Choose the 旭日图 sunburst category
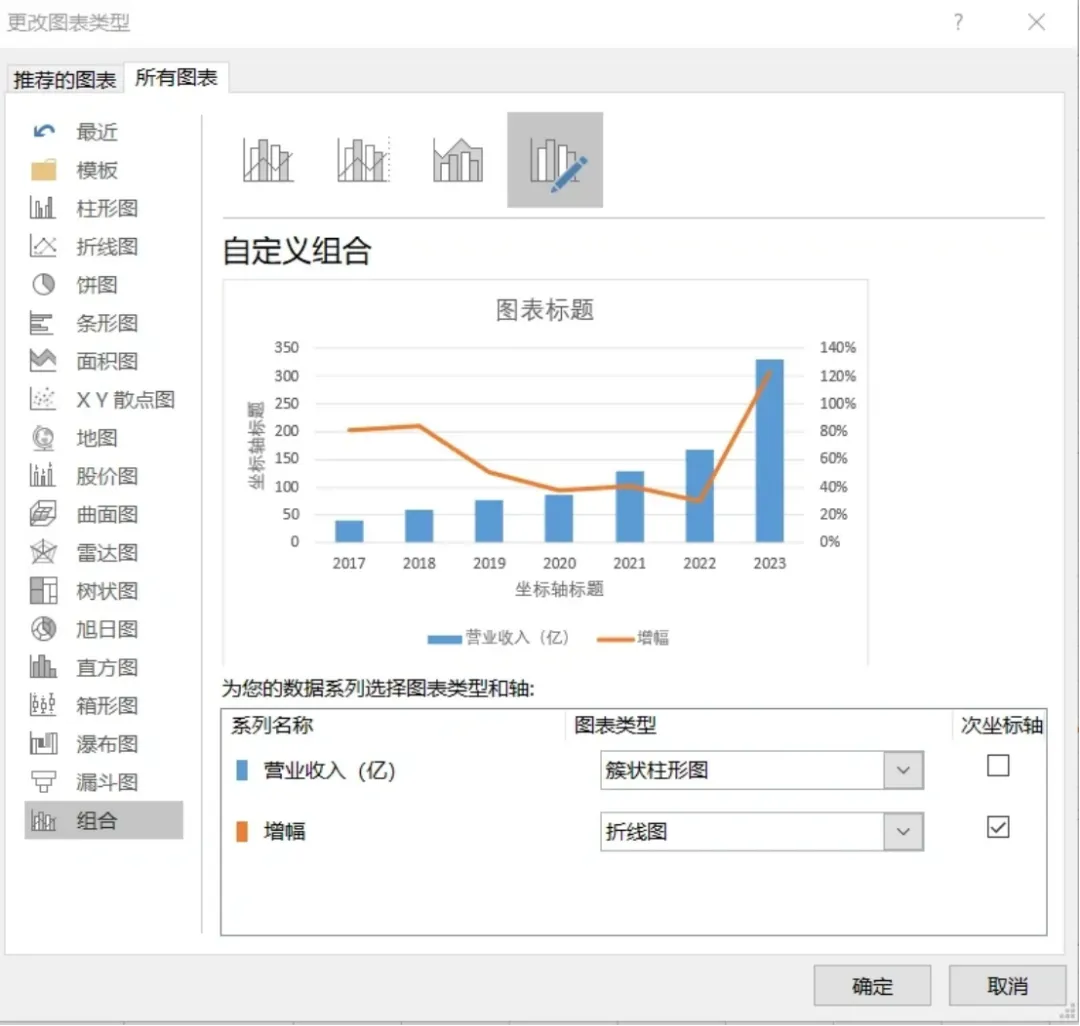Viewport: 1080px width, 1026px height. click(x=103, y=629)
